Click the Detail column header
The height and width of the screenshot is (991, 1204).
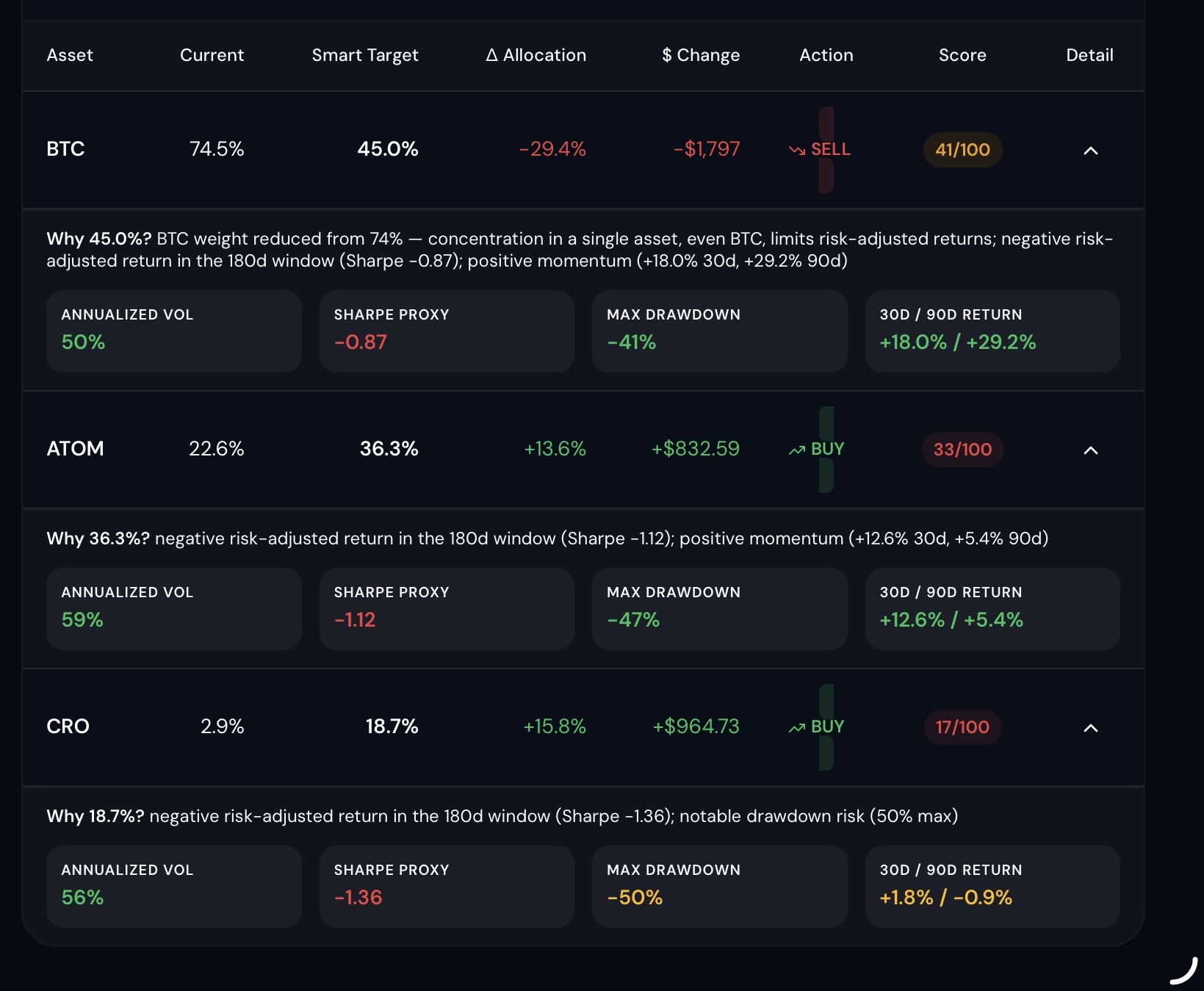pos(1089,55)
